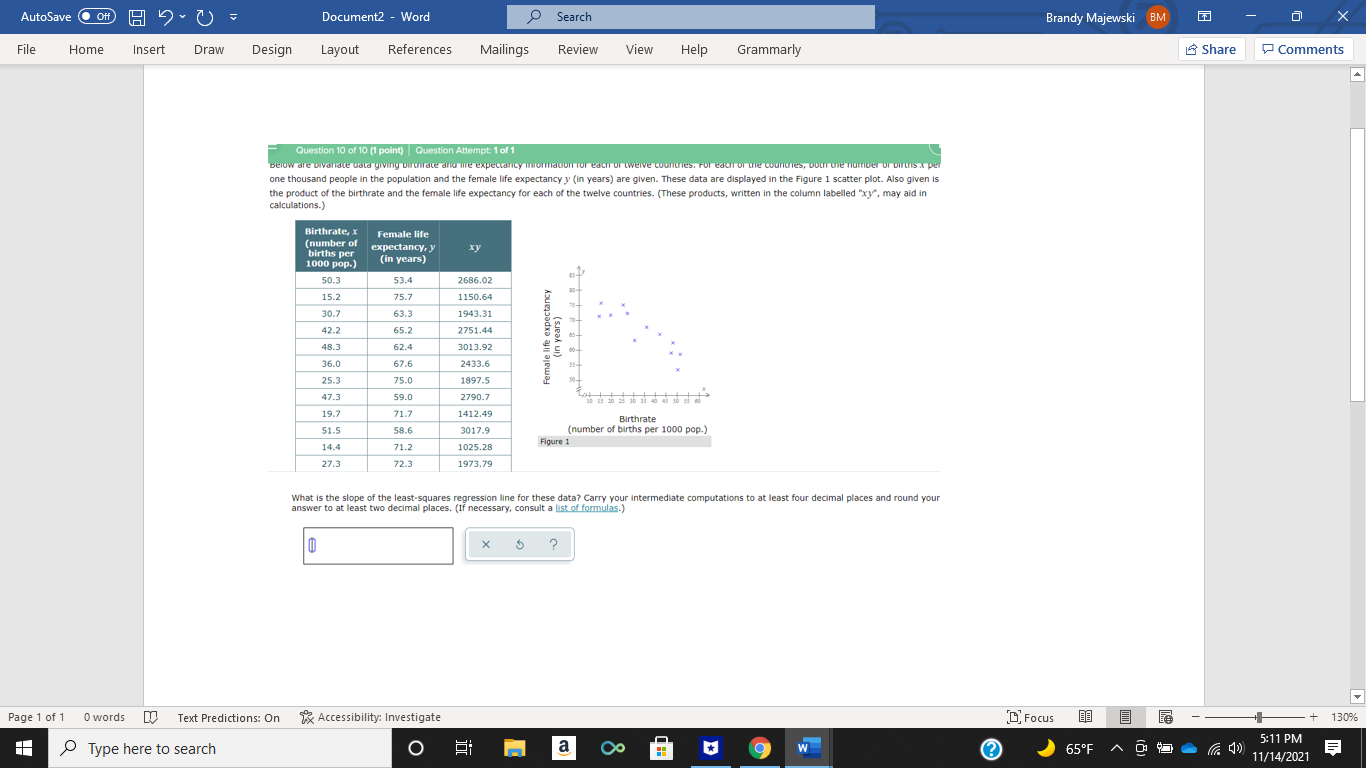Select Web Layout view in status bar
Image resolution: width=1366 pixels, height=768 pixels.
(1164, 717)
